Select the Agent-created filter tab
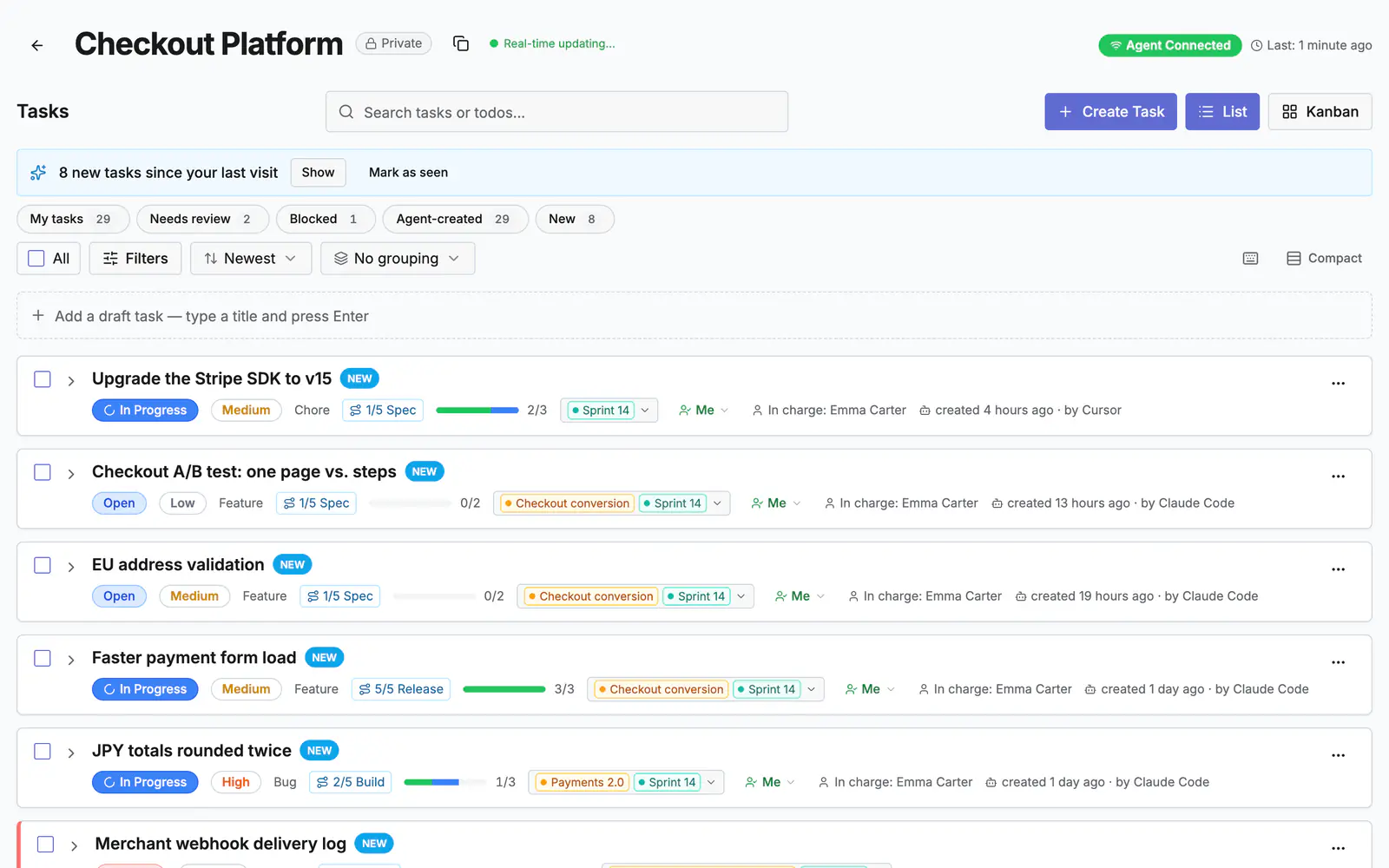 click(455, 219)
